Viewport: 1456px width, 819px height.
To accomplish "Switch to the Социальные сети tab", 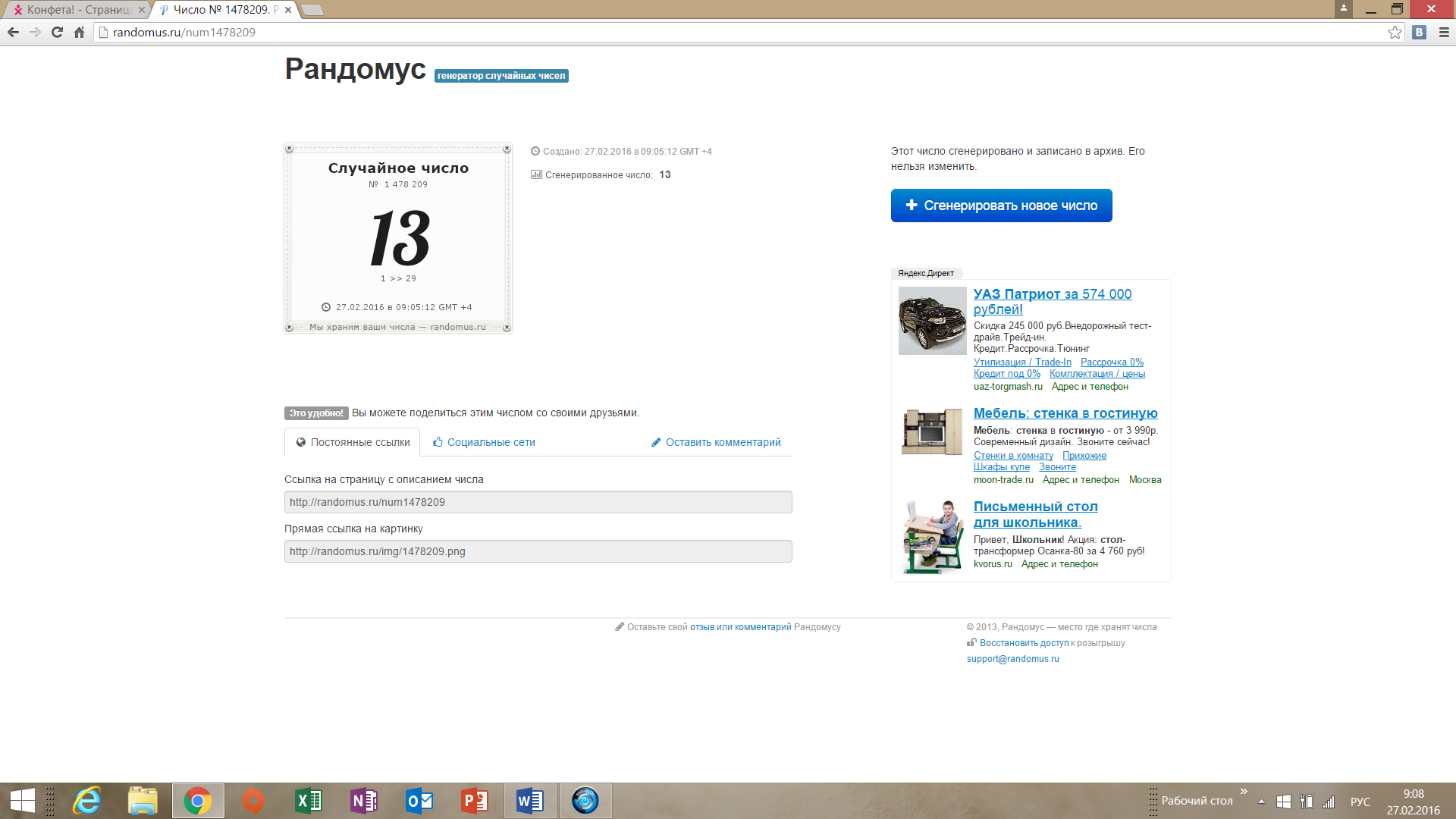I will click(x=484, y=442).
